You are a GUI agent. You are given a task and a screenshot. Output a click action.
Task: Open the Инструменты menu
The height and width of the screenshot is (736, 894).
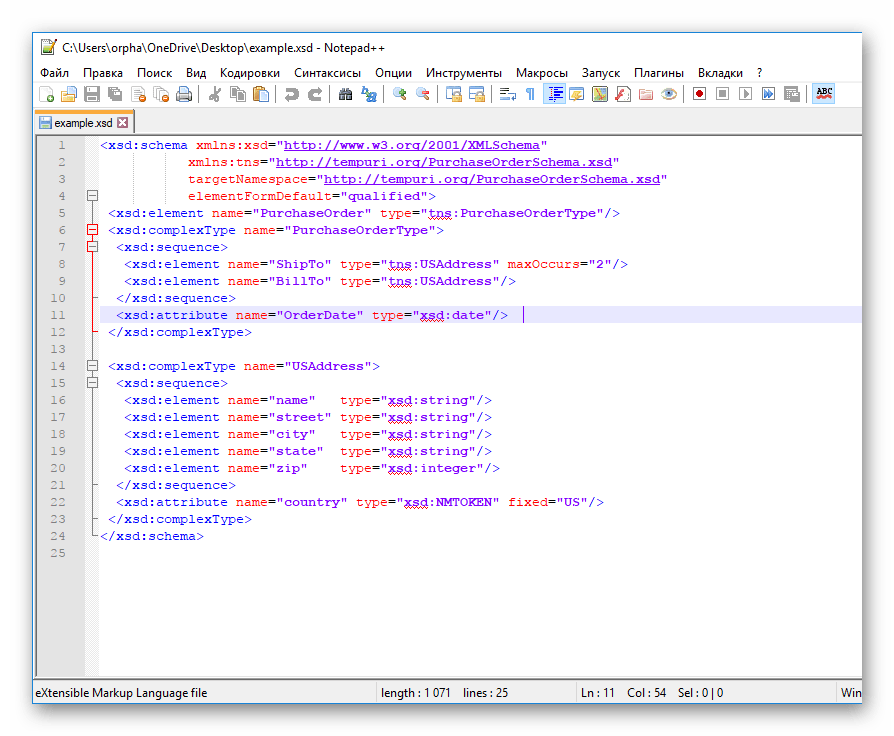pos(464,73)
